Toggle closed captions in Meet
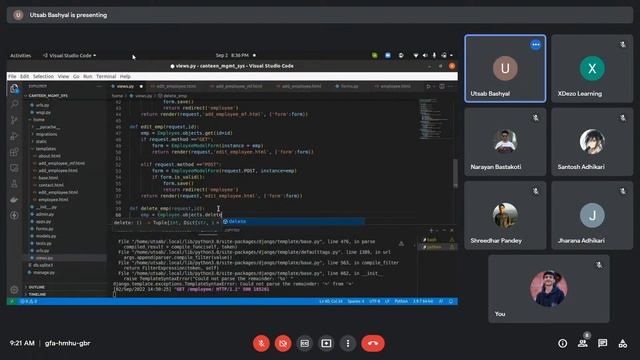This screenshot has width=640, height=360. click(304, 343)
